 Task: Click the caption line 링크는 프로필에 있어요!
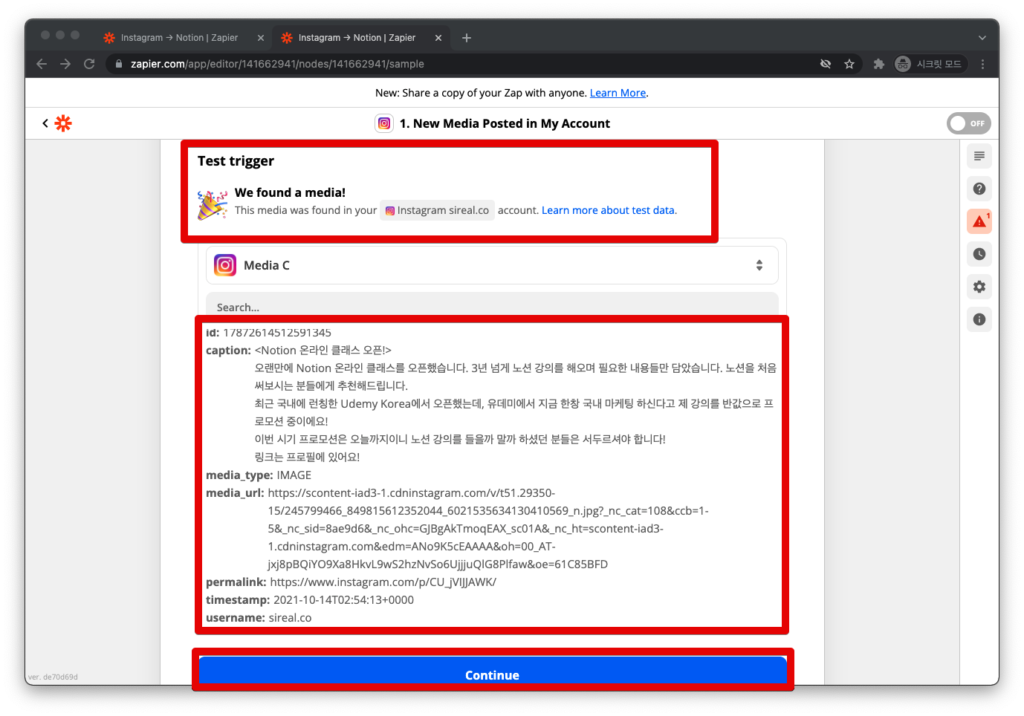pyautogui.click(x=307, y=457)
